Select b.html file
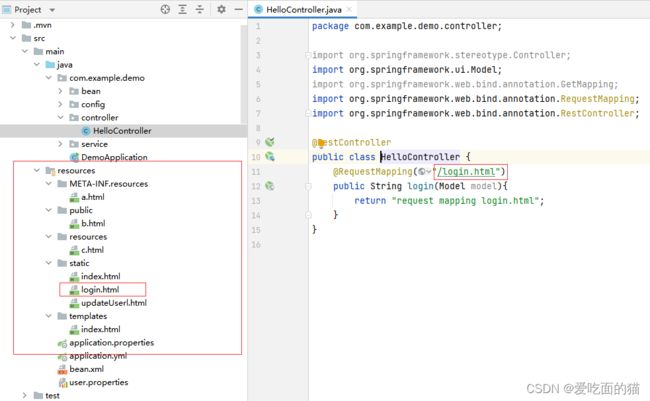The width and height of the screenshot is (650, 401). click(x=93, y=224)
